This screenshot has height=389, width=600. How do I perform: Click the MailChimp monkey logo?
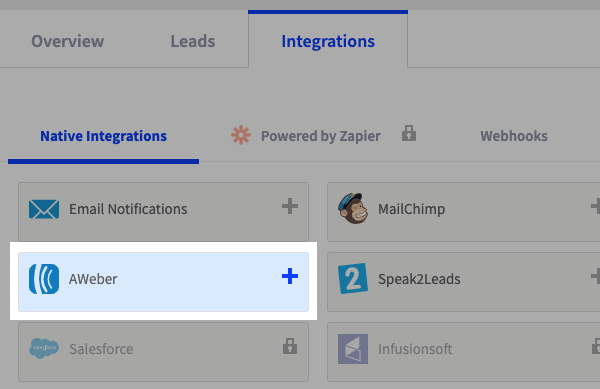353,208
